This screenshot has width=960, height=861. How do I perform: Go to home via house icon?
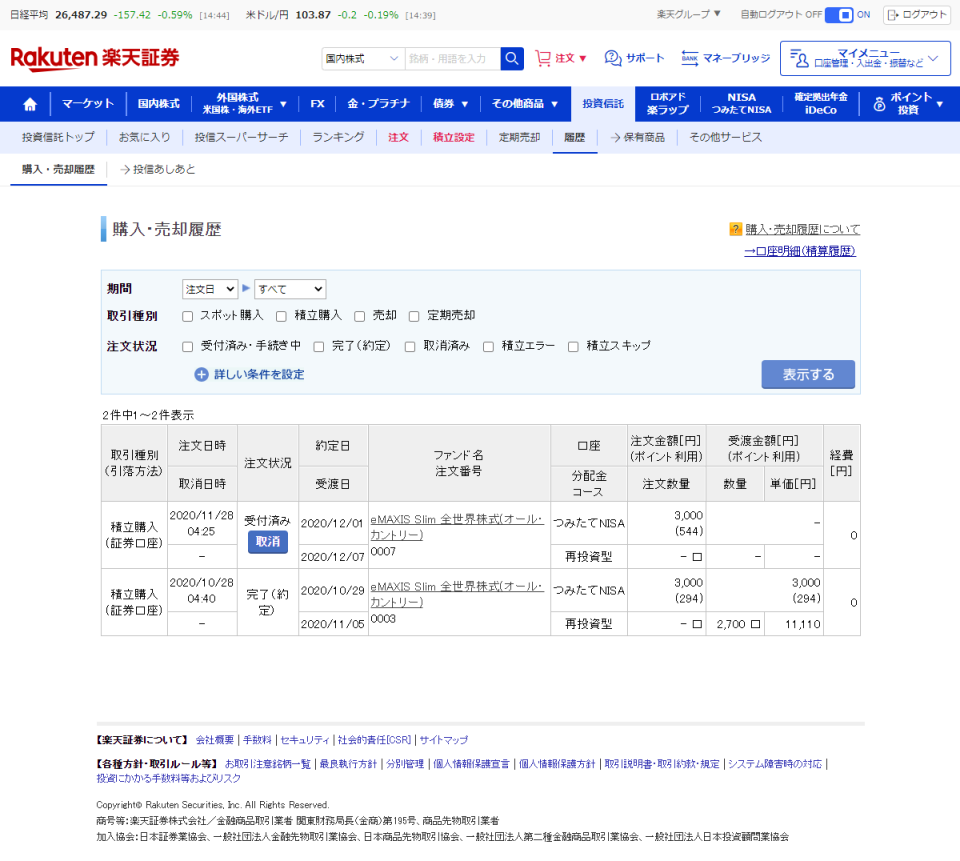tap(29, 104)
